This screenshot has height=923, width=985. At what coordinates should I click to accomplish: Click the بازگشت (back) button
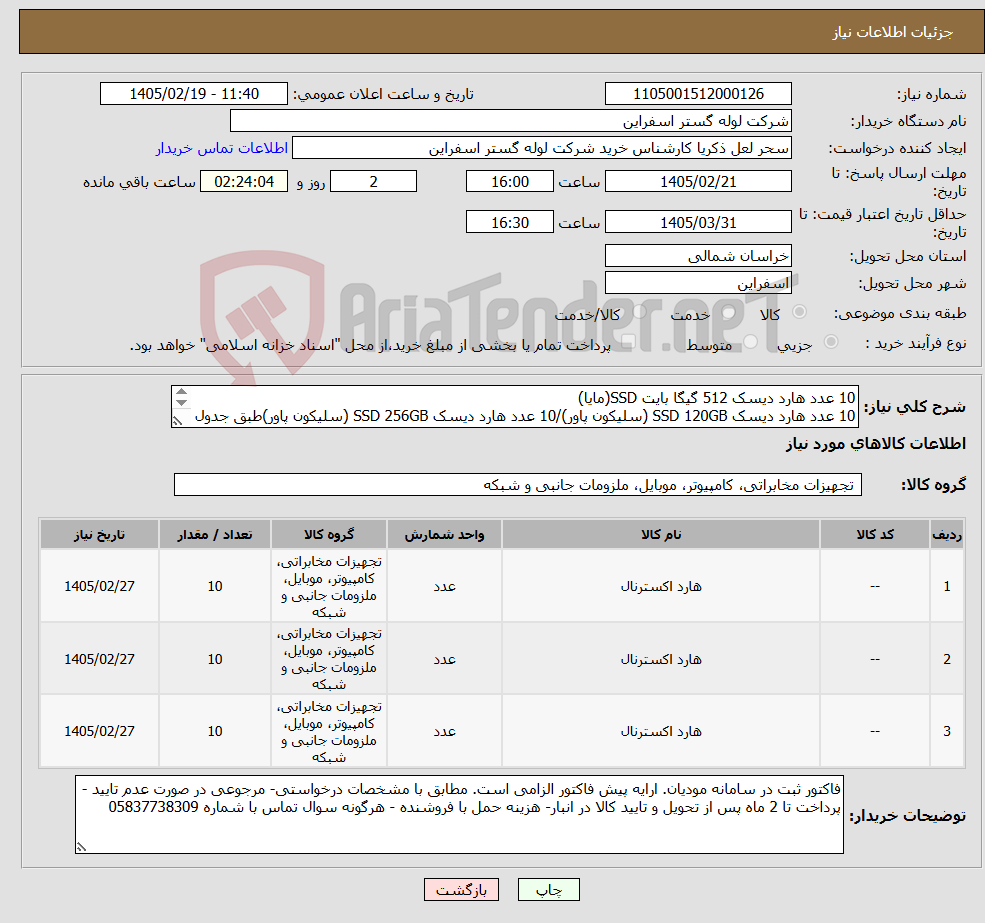pos(461,890)
